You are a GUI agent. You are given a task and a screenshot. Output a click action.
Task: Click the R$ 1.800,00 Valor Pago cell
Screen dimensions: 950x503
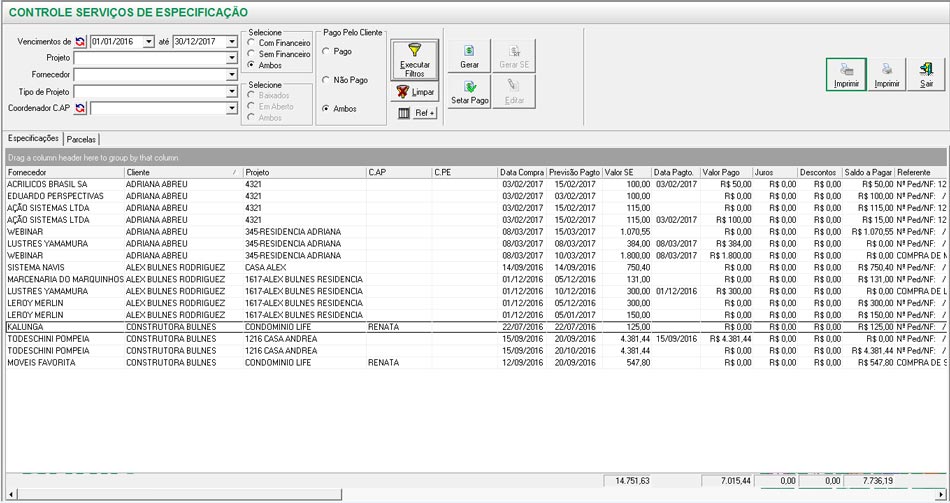(x=726, y=256)
